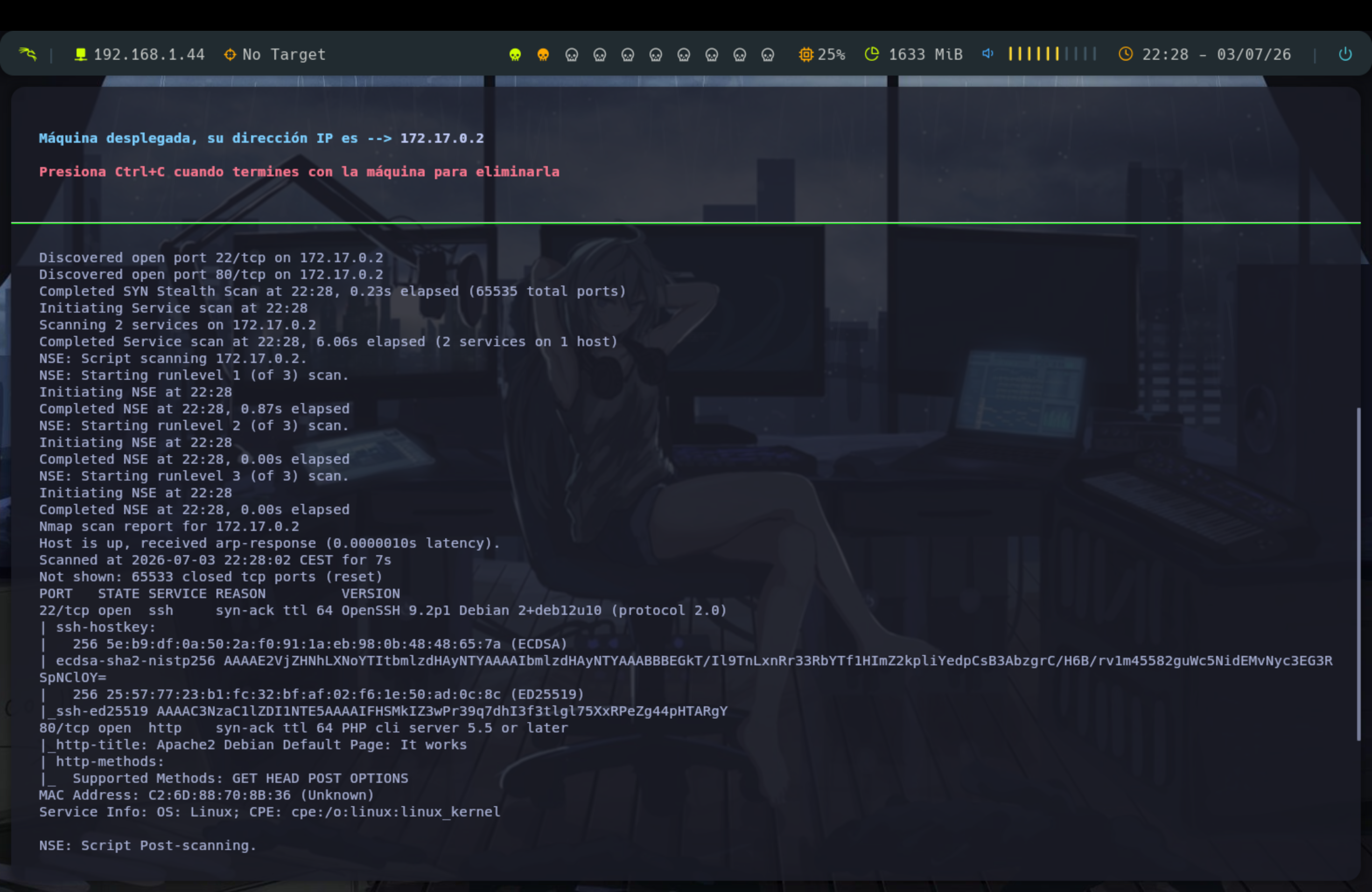Switch to the third skull workspace
This screenshot has width=1372, height=892.
click(571, 55)
